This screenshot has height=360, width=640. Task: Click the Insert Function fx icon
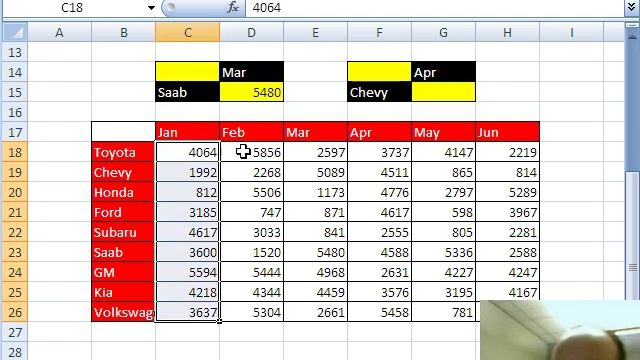(x=233, y=7)
